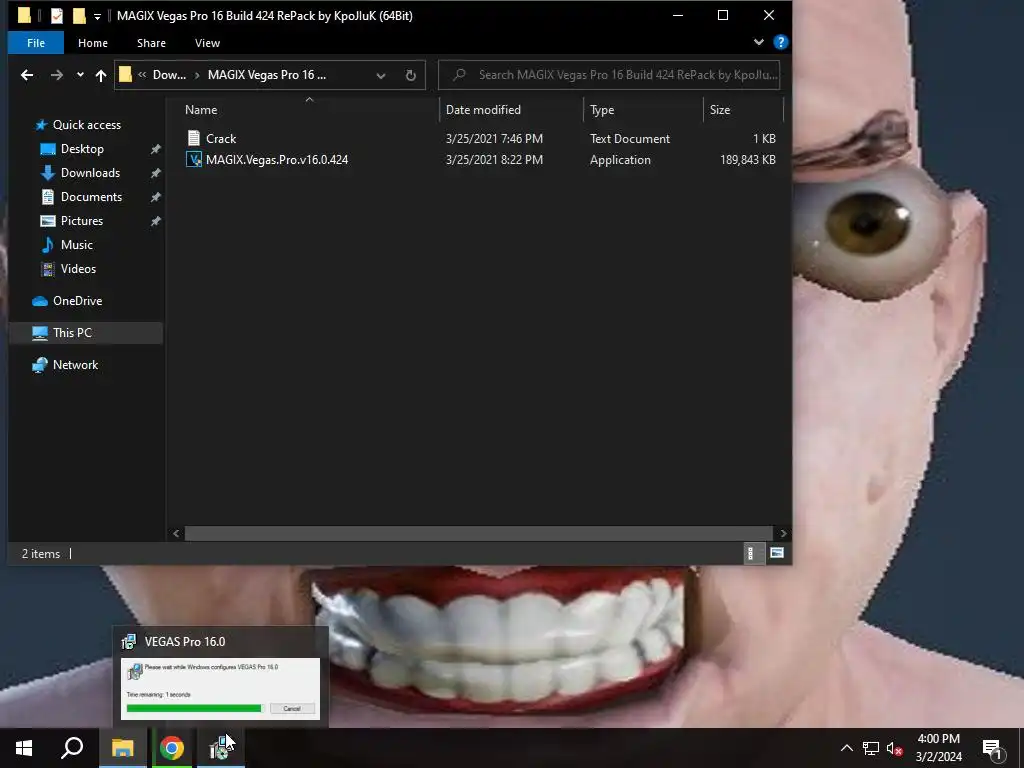Click Cancel in the installer preview
The image size is (1024, 768).
291,709
